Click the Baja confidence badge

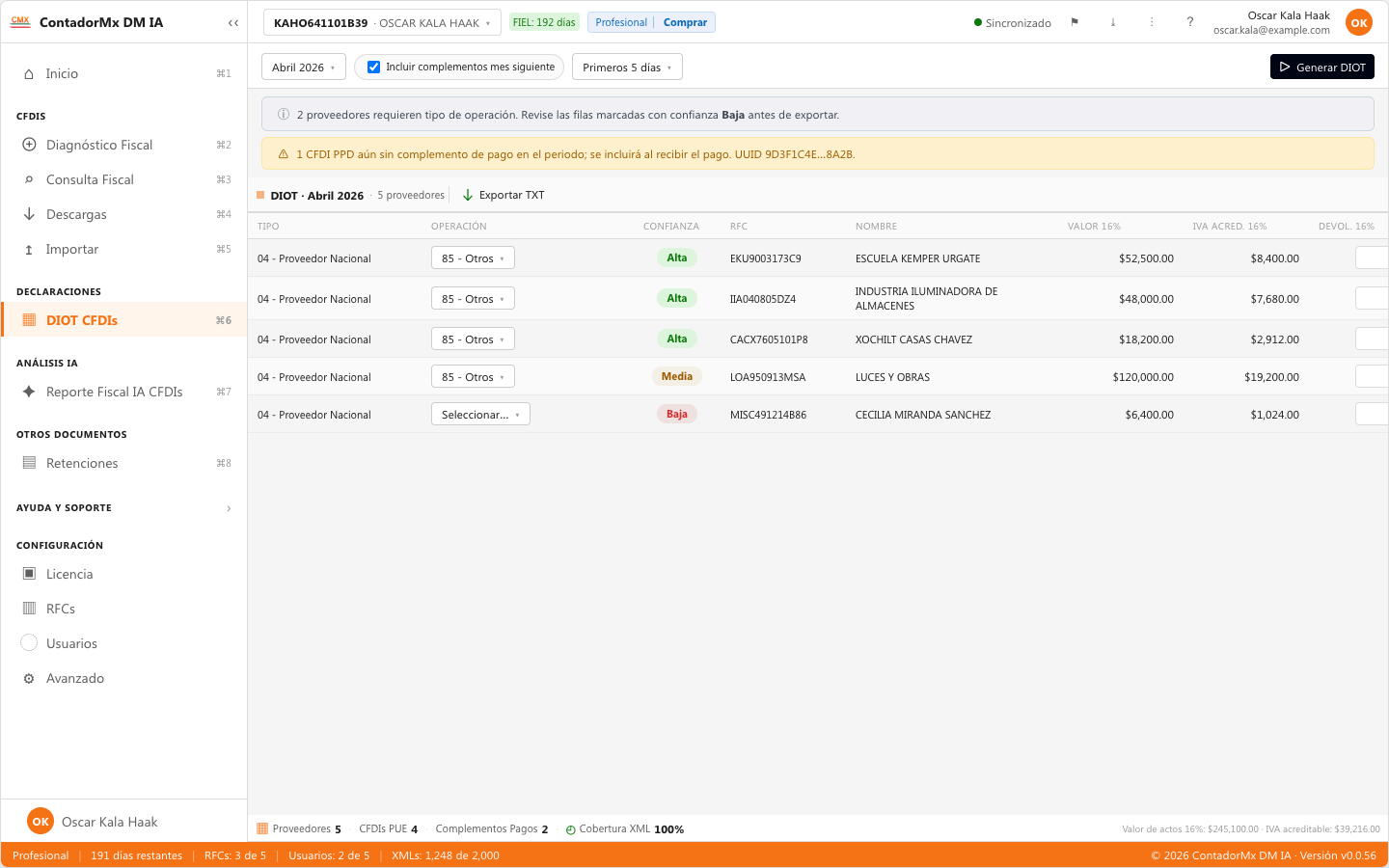point(677,414)
